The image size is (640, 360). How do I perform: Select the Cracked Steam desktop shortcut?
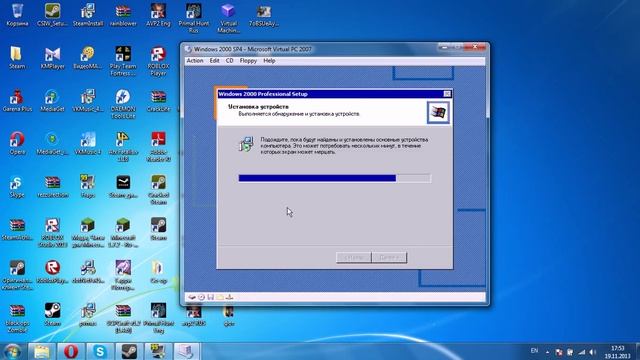[x=158, y=190]
